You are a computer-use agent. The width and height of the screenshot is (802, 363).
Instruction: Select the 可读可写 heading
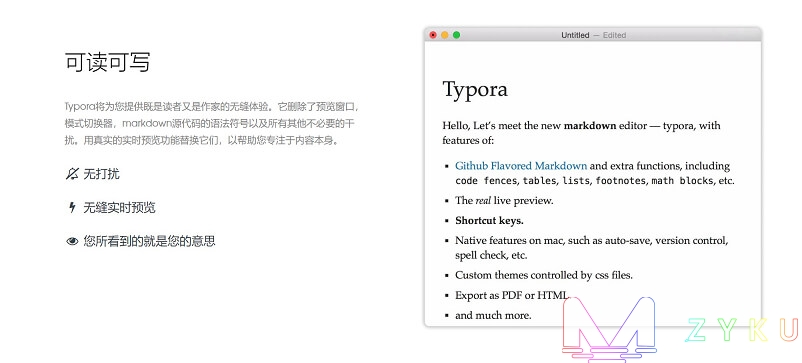(x=108, y=62)
